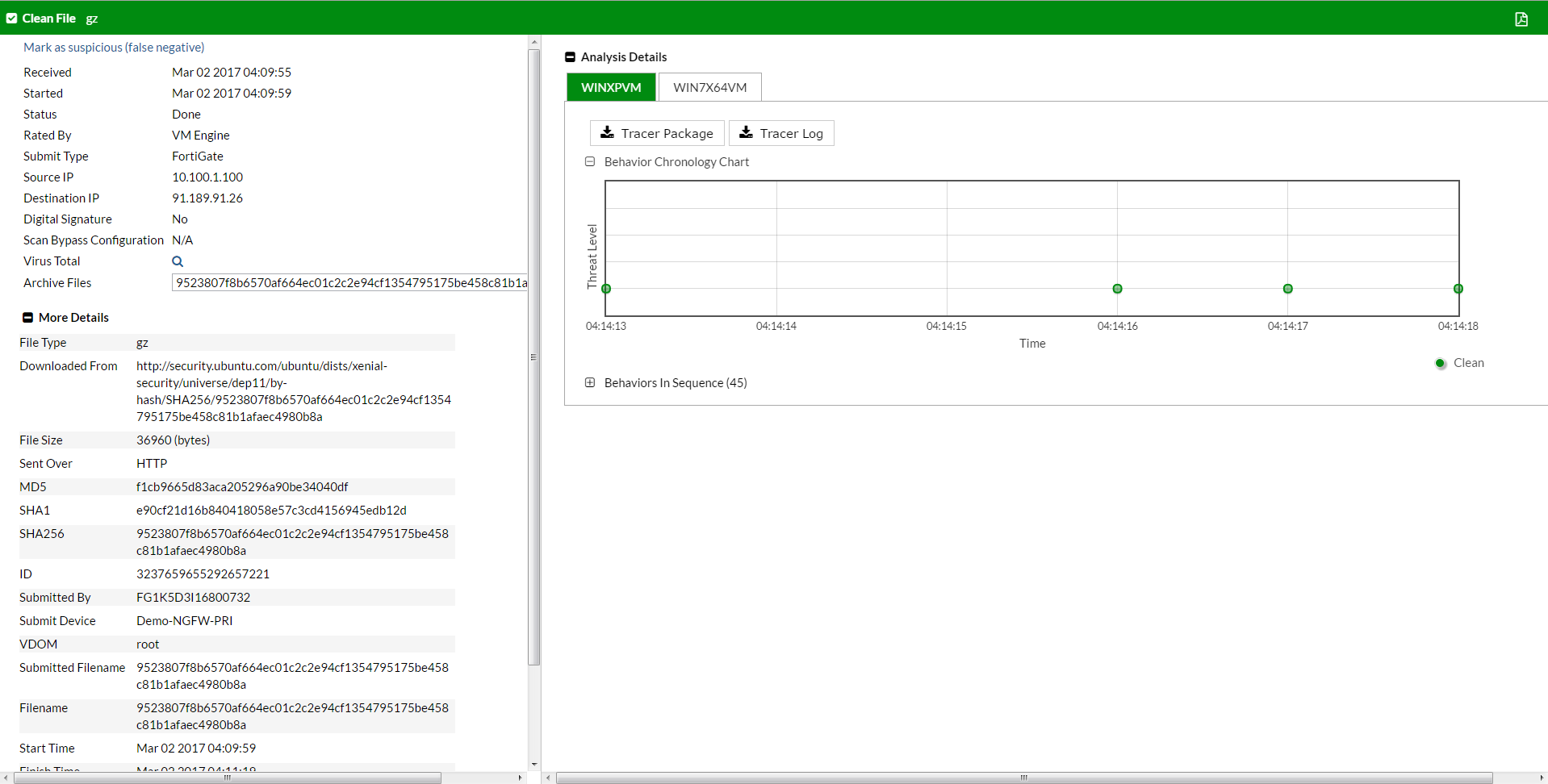Click the VDOM value root
This screenshot has height=784, width=1548.
pyautogui.click(x=148, y=644)
